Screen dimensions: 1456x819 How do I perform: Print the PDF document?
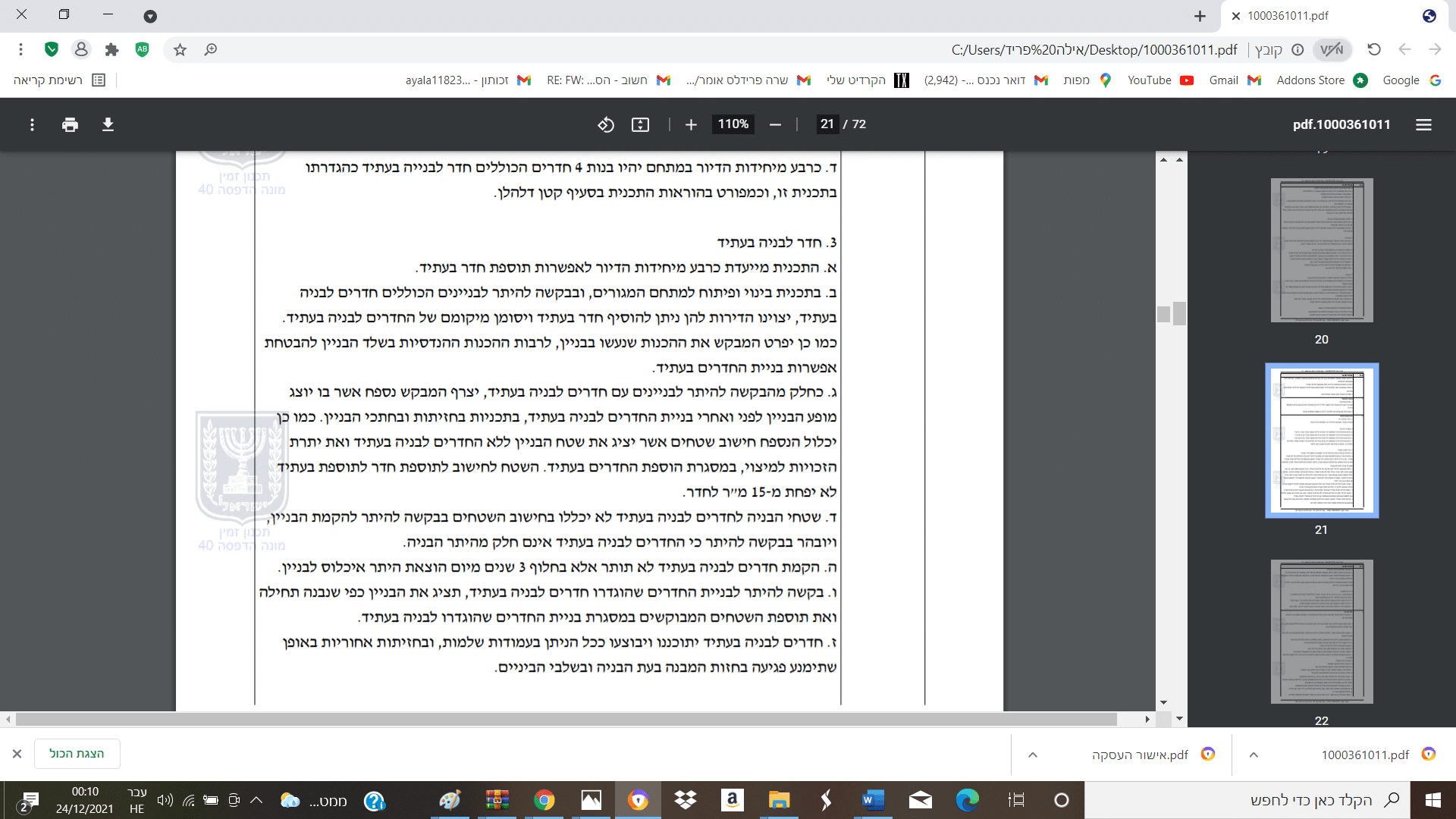(x=70, y=124)
